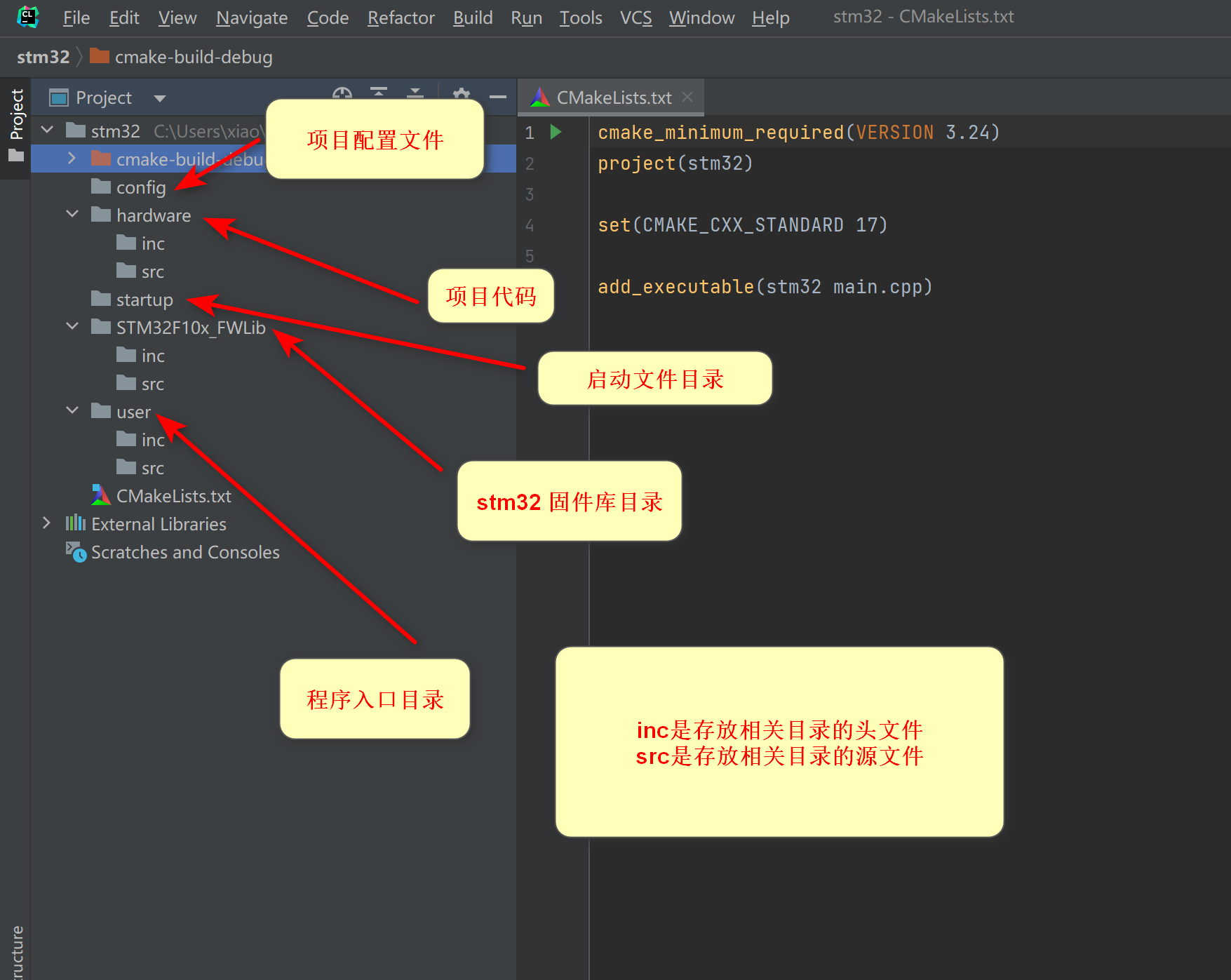
Task: Select CMakeLists.txt in the project tree
Action: (173, 496)
